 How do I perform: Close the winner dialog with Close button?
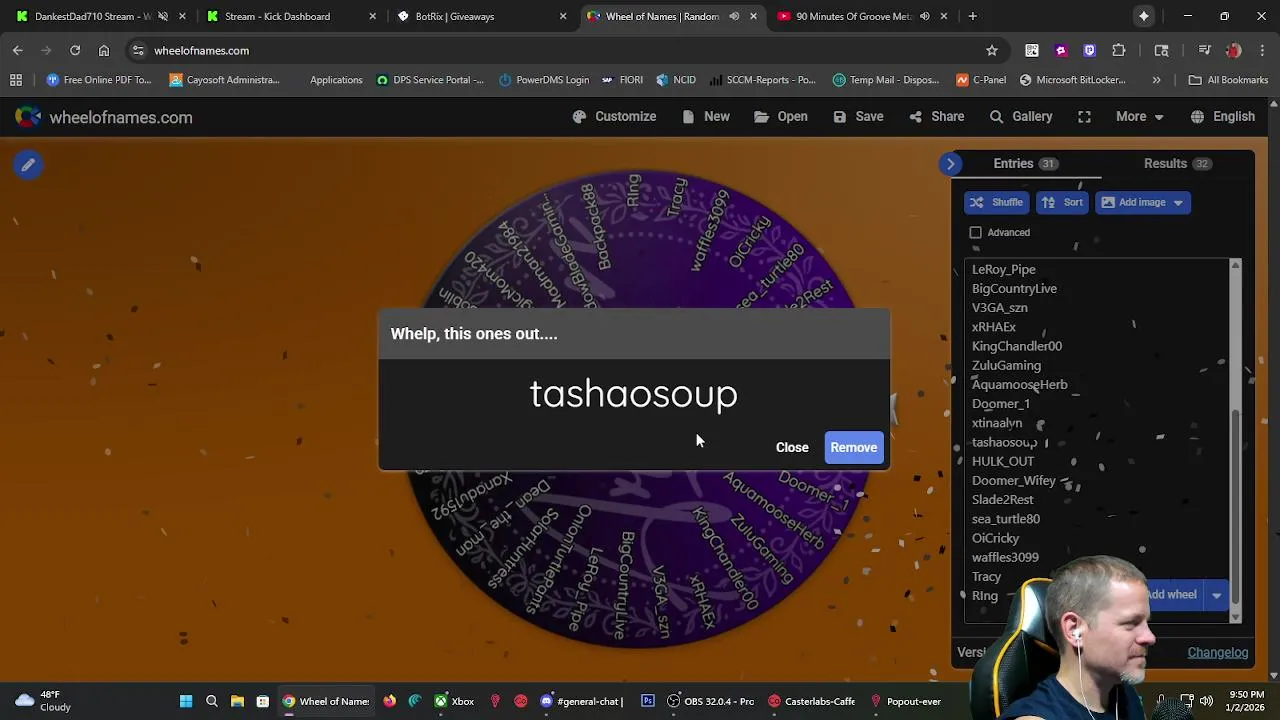[792, 447]
